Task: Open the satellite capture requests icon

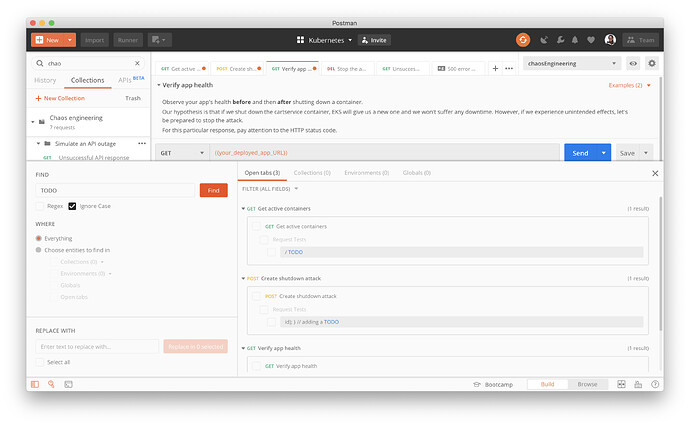Action: point(544,40)
